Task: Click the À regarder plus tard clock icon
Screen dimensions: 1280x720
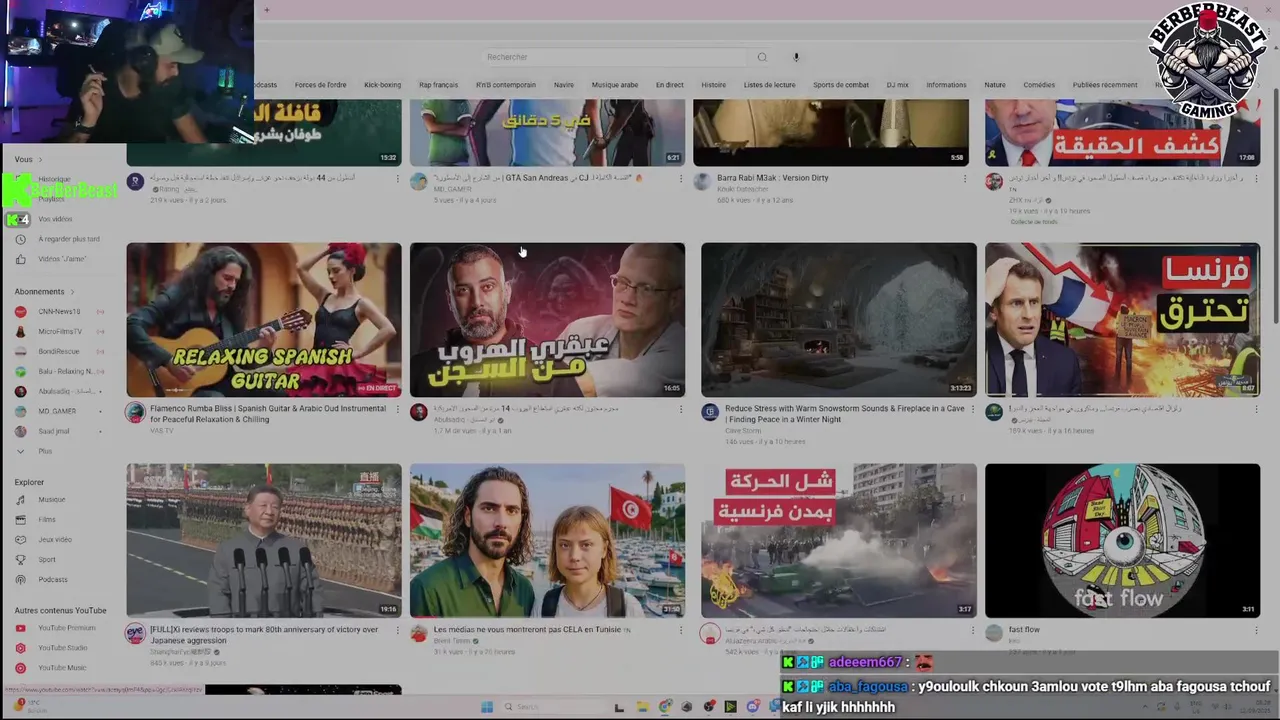Action: pos(20,239)
